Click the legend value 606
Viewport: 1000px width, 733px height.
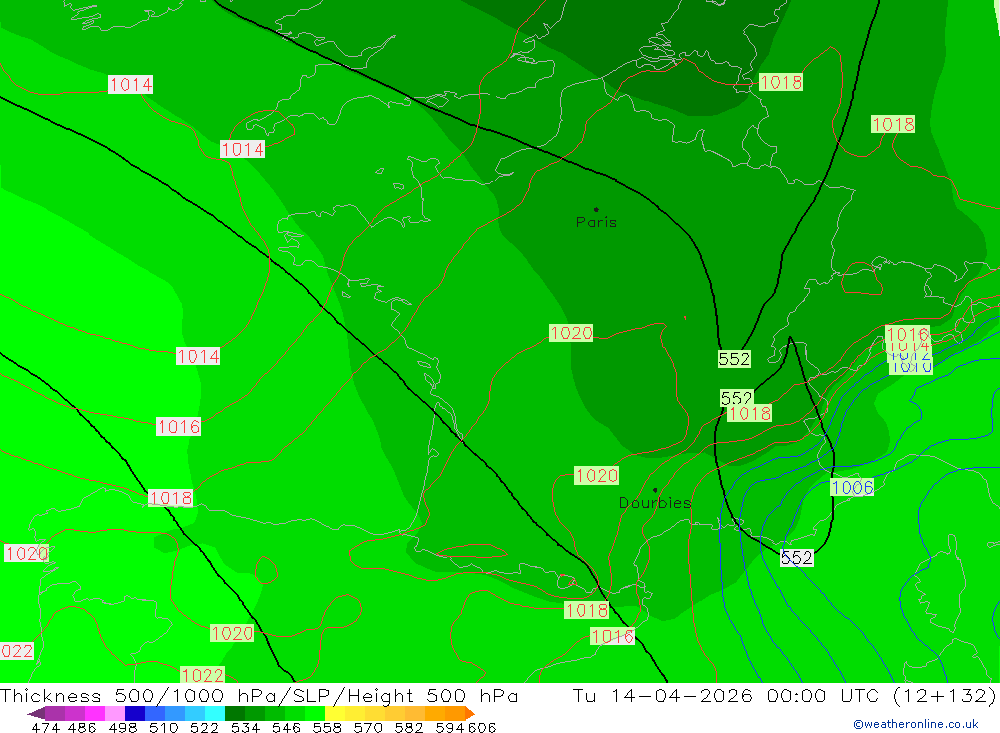pyautogui.click(x=482, y=727)
